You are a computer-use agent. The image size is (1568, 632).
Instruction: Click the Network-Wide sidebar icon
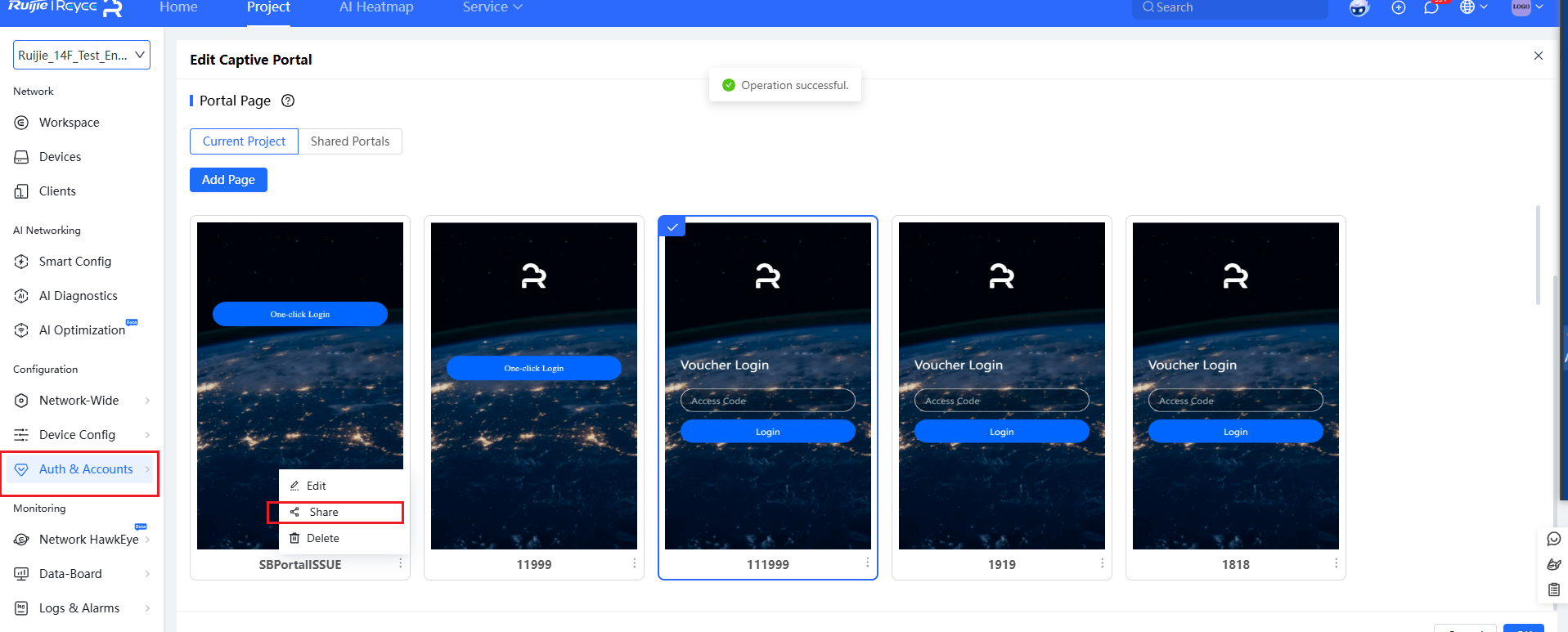pyautogui.click(x=21, y=401)
